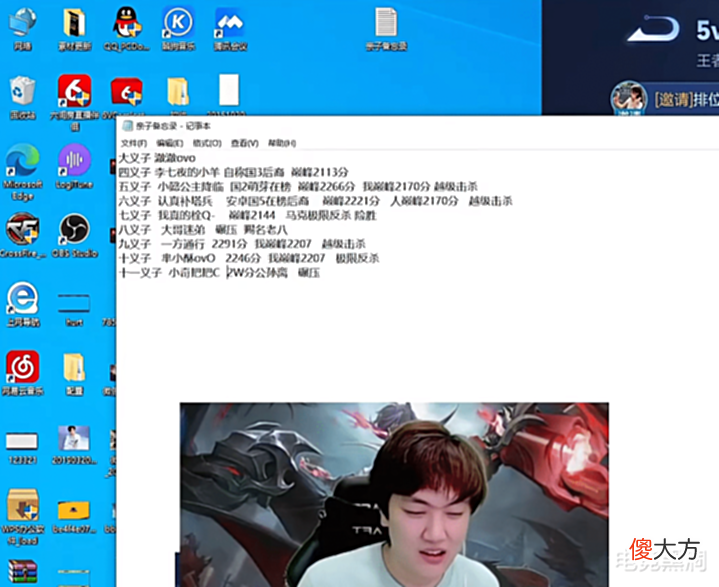Open the zipped folder icon in second row
Screen dimensions: 719x587
pos(178,92)
